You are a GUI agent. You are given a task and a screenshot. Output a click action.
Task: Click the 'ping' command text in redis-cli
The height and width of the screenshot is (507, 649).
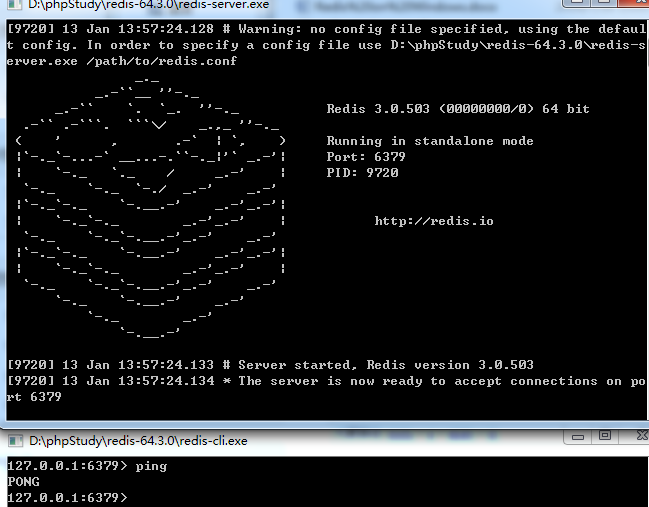pyautogui.click(x=151, y=466)
